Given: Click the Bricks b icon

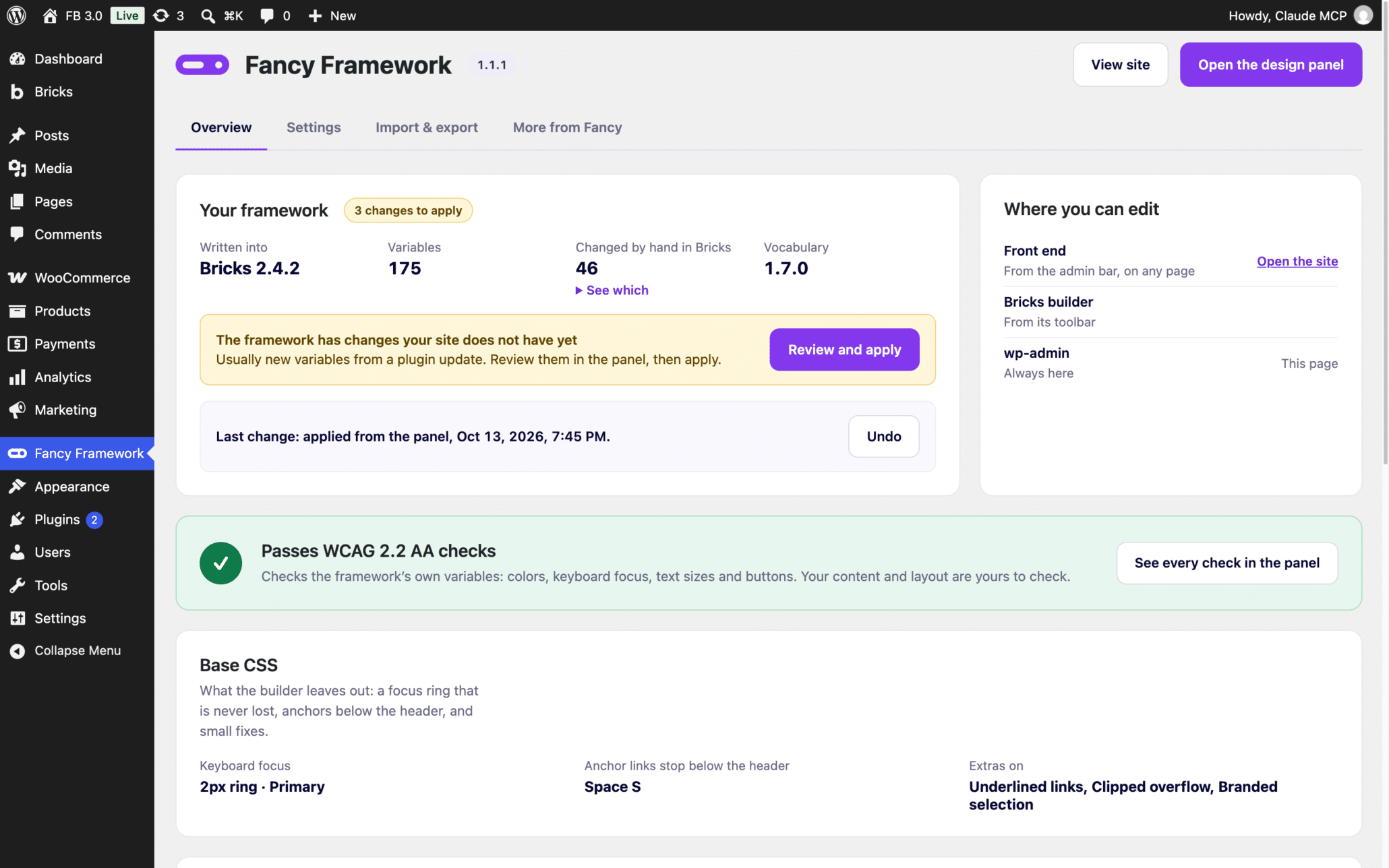Looking at the screenshot, I should 18,92.
